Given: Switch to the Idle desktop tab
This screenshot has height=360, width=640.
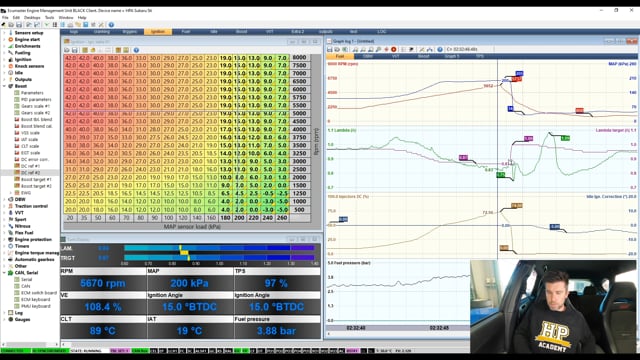Looking at the screenshot, I should (213, 31).
